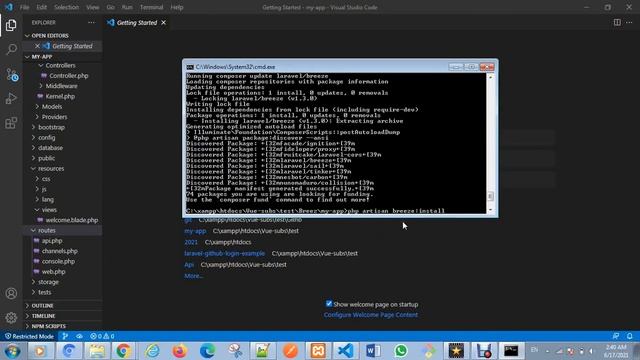Expand the config folder

[x=47, y=138]
